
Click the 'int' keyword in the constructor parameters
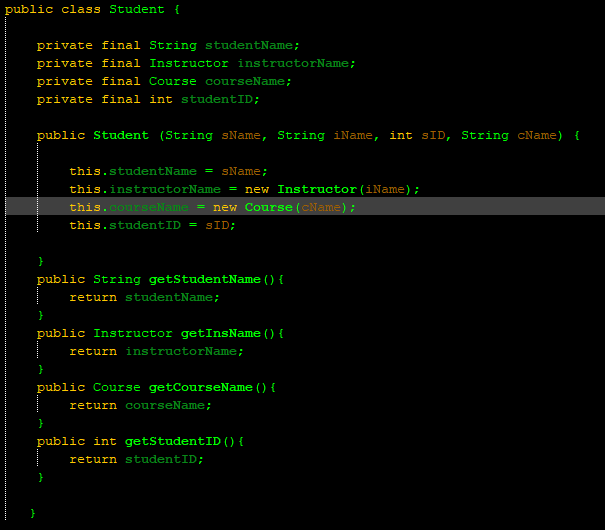click(401, 135)
